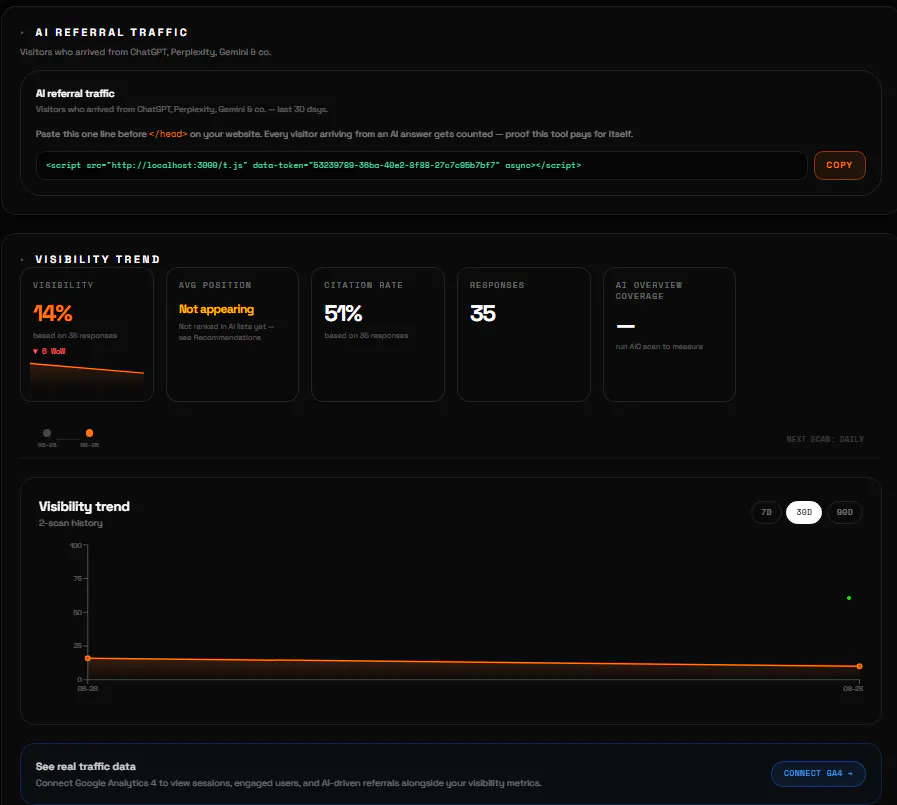This screenshot has width=897, height=805.
Task: Open the AI Overview Coverage card
Action: (669, 334)
